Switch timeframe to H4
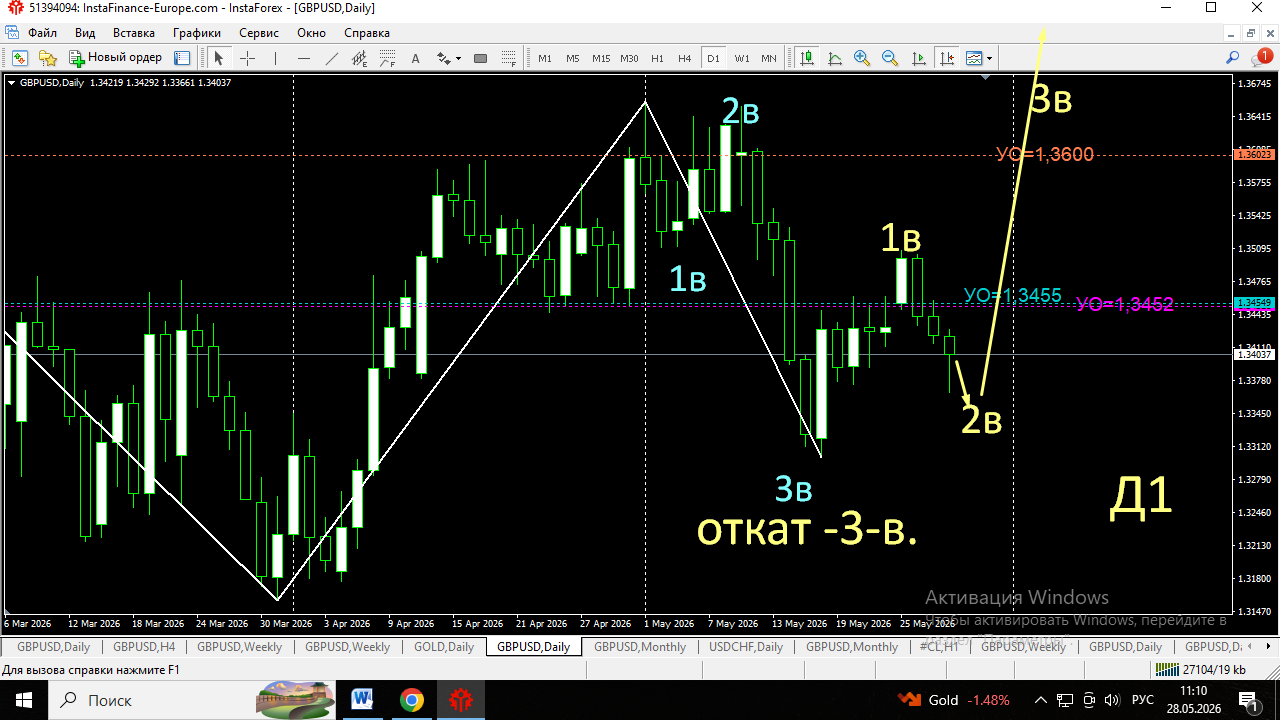1280x720 pixels. coord(685,58)
